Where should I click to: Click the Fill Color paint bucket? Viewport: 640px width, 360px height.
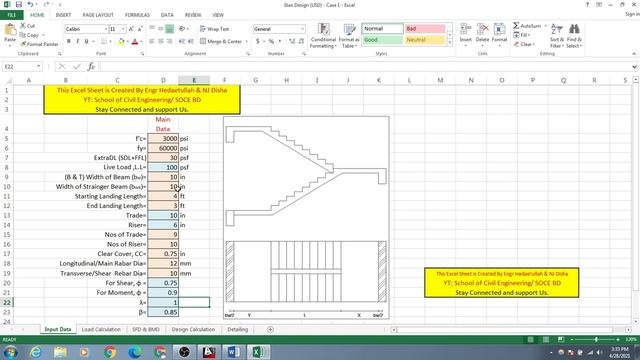coord(121,41)
